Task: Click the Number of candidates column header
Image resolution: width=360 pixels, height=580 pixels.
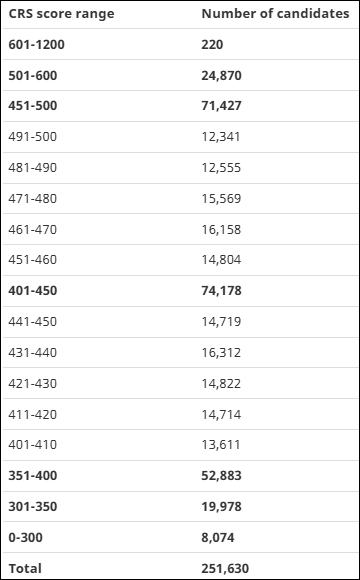Action: coord(275,14)
